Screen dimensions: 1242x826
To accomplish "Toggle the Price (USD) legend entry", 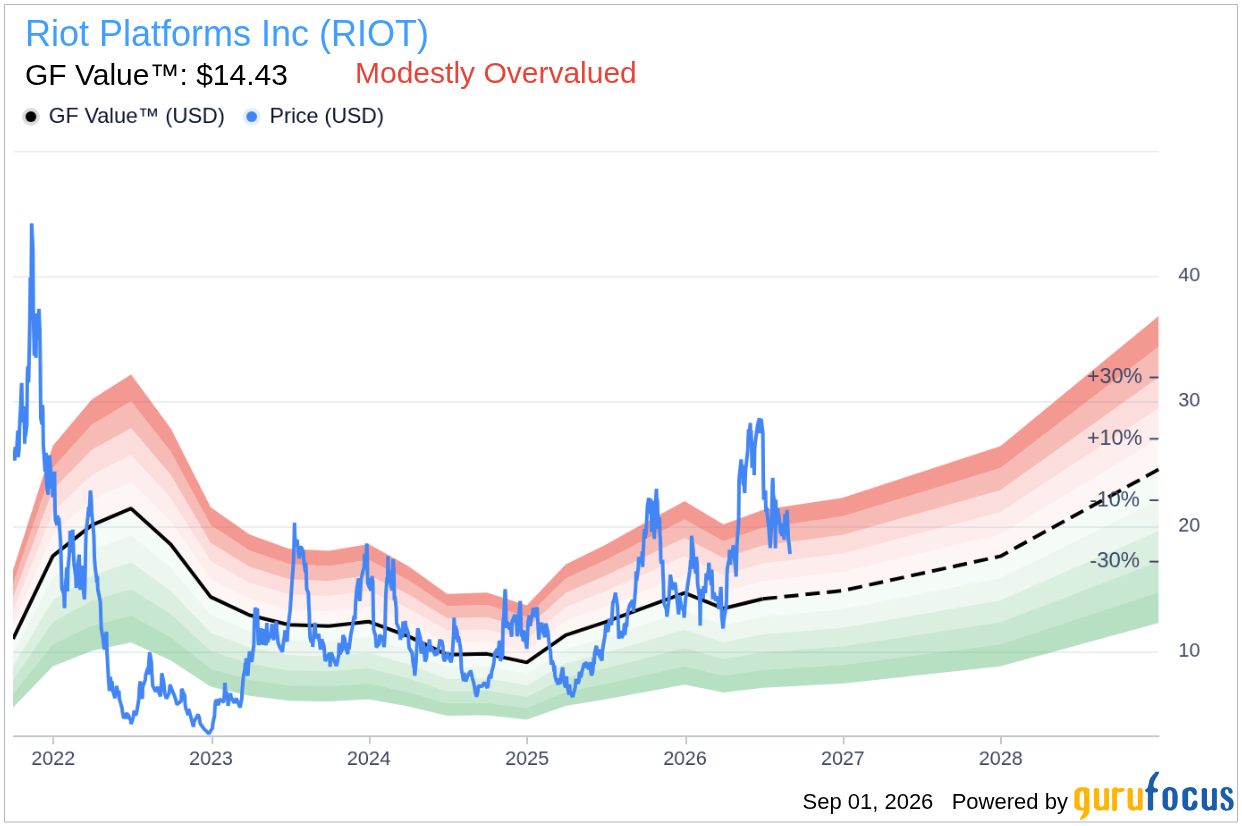I will (x=314, y=116).
